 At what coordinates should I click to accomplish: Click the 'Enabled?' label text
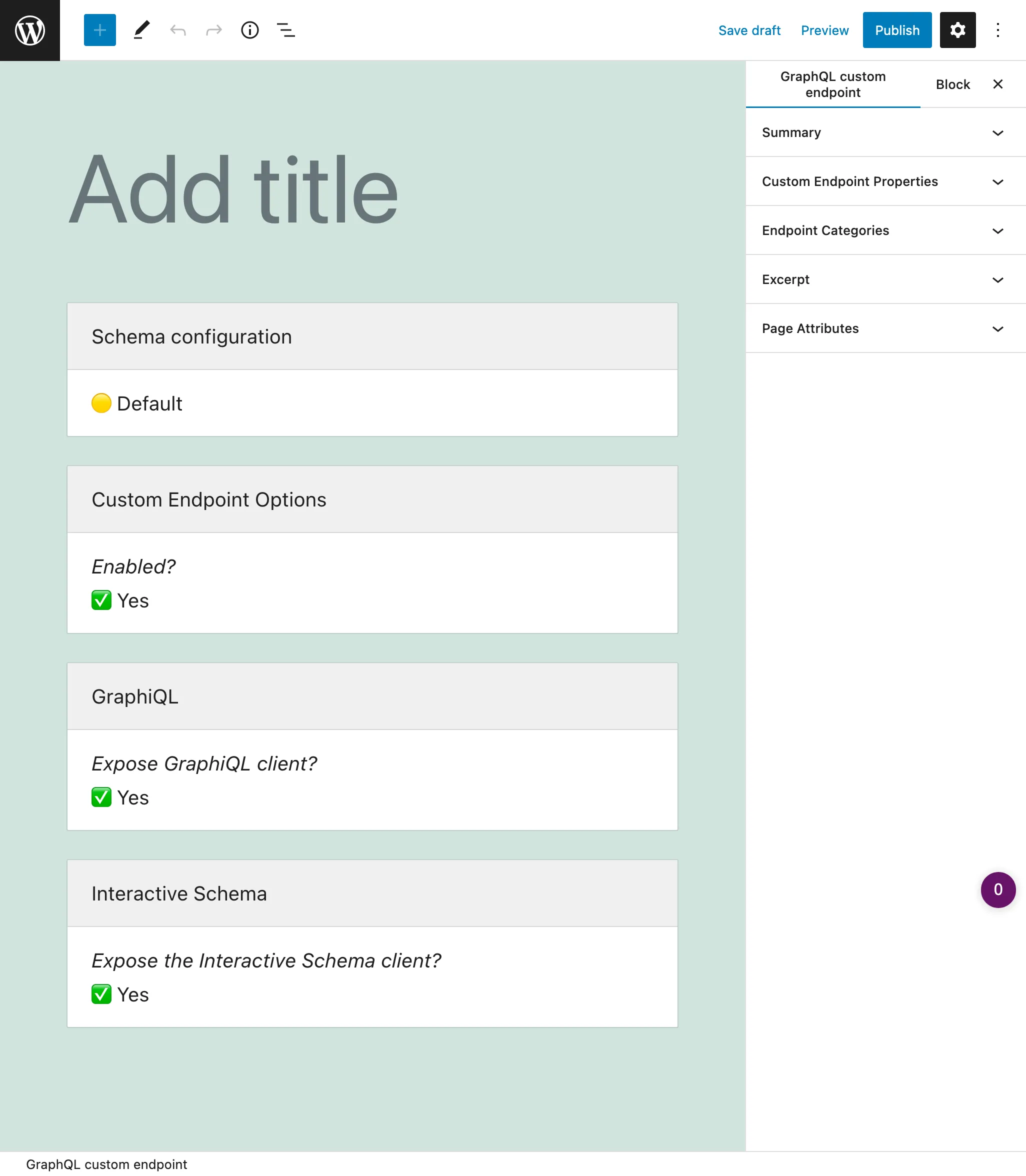click(x=133, y=566)
